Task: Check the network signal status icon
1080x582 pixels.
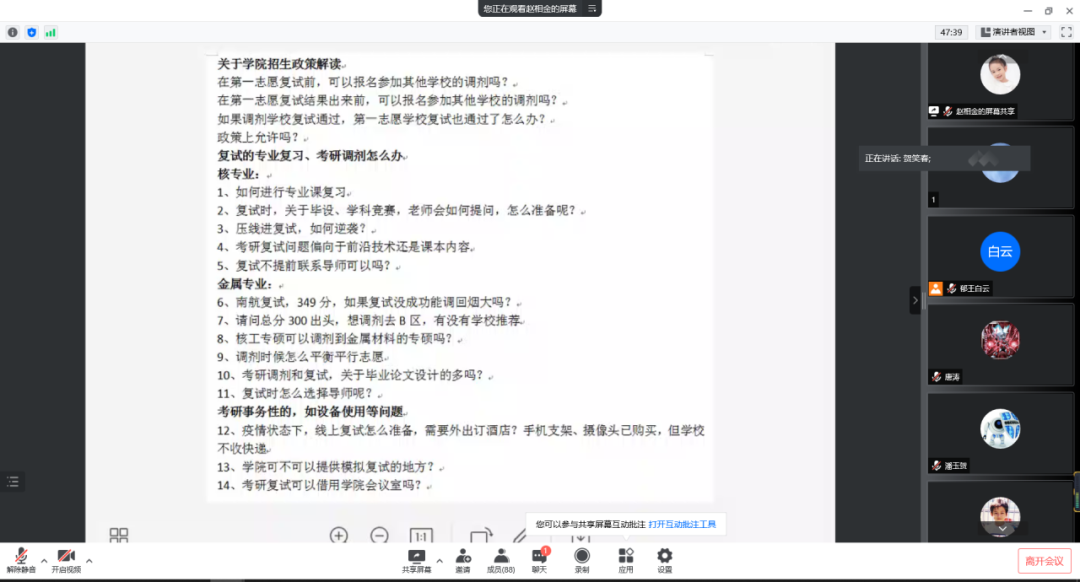Action: pyautogui.click(x=50, y=32)
